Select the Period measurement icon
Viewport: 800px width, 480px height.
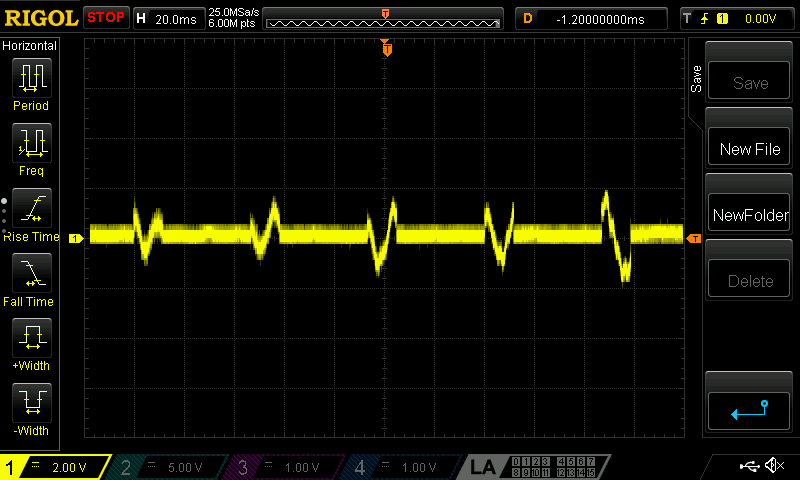32,78
